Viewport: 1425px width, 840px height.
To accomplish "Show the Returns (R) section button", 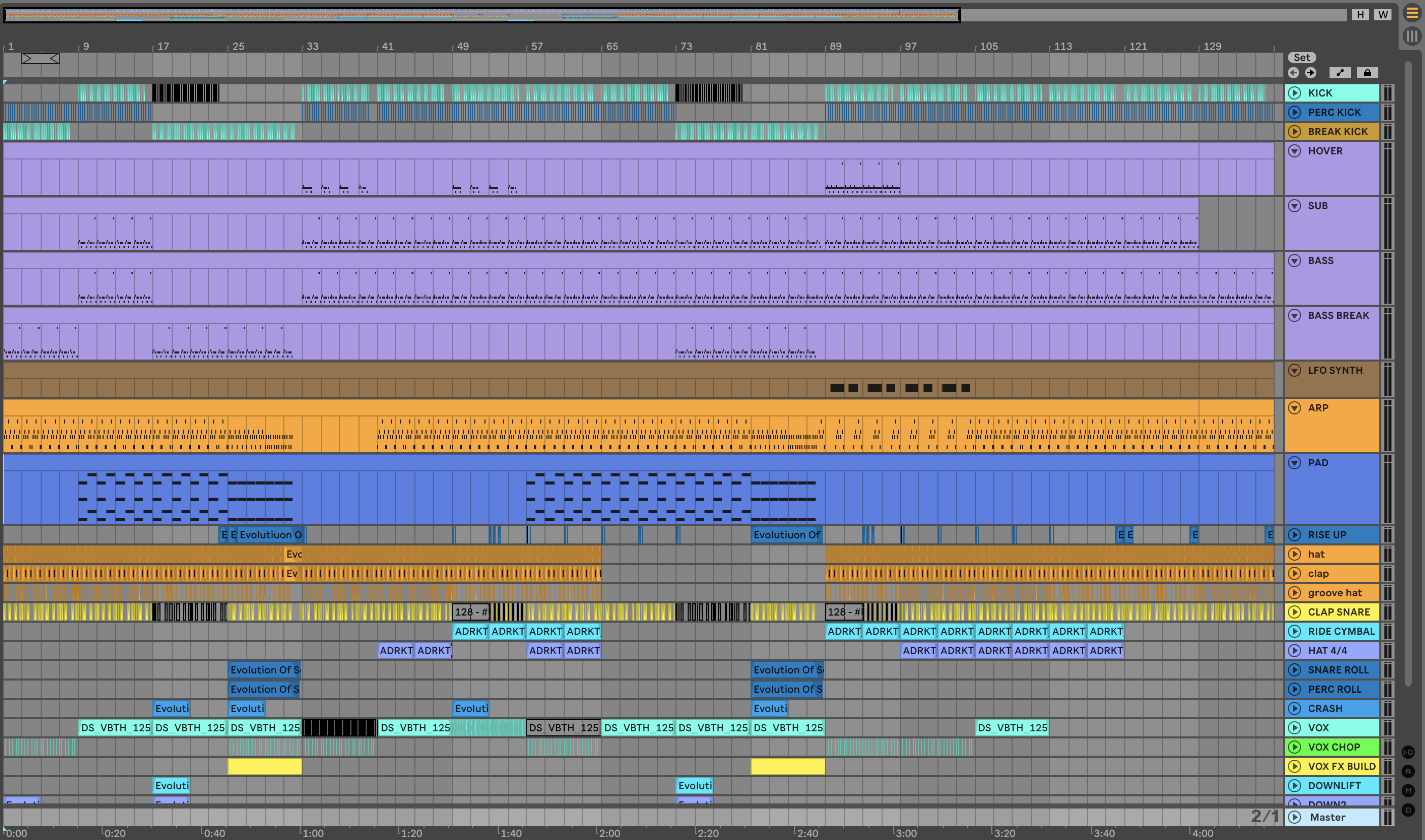I will (x=1408, y=771).
